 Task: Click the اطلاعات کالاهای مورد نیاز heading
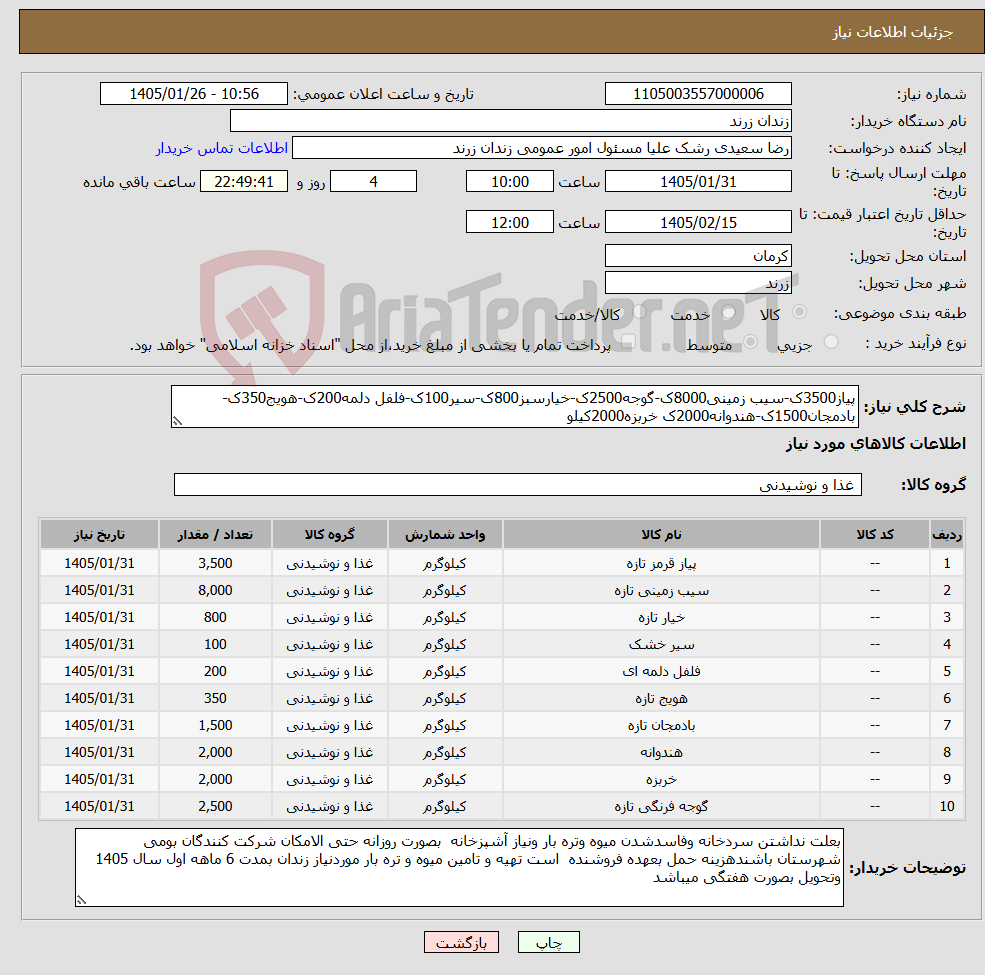pos(875,444)
